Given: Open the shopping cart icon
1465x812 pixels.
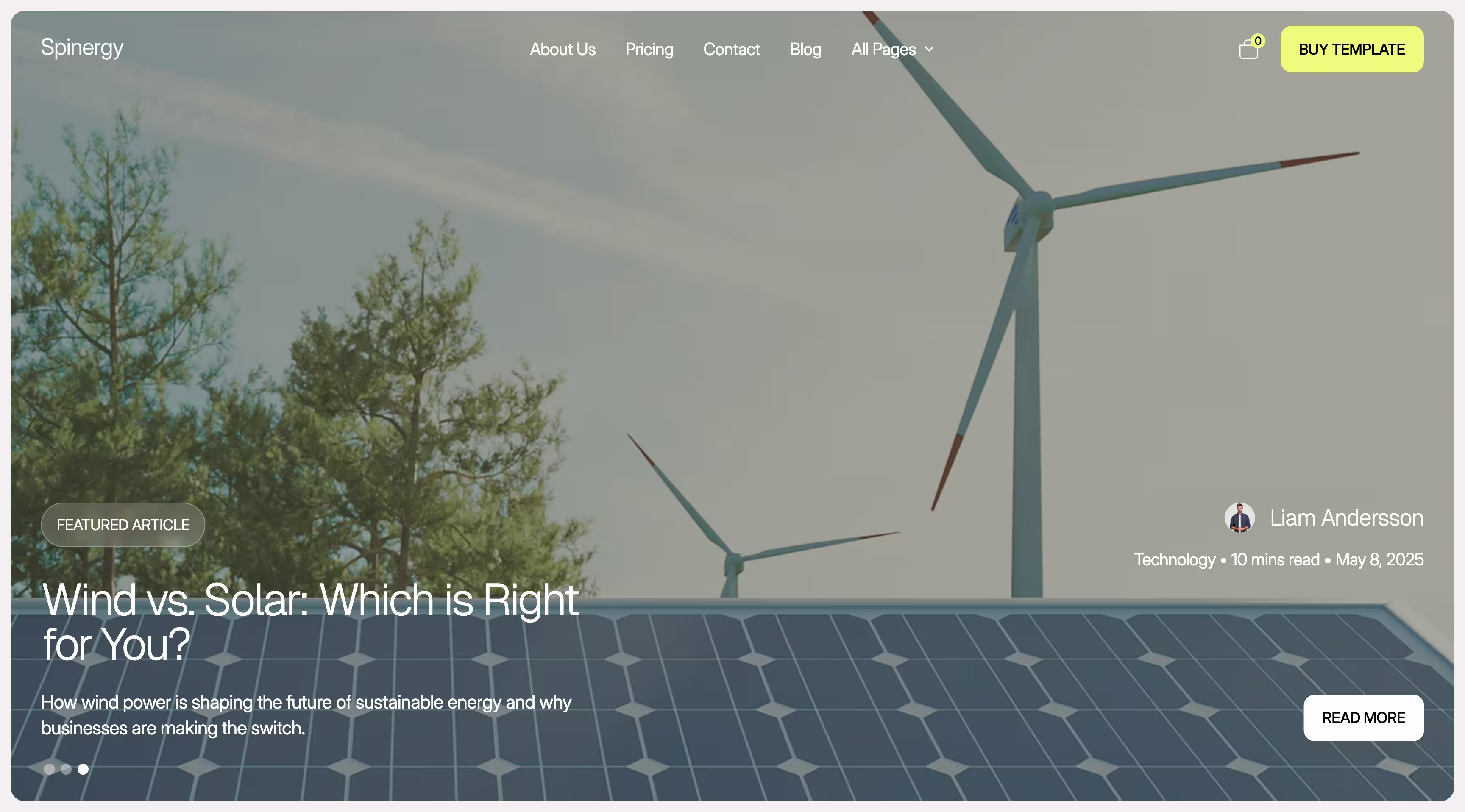Looking at the screenshot, I should coord(1248,50).
